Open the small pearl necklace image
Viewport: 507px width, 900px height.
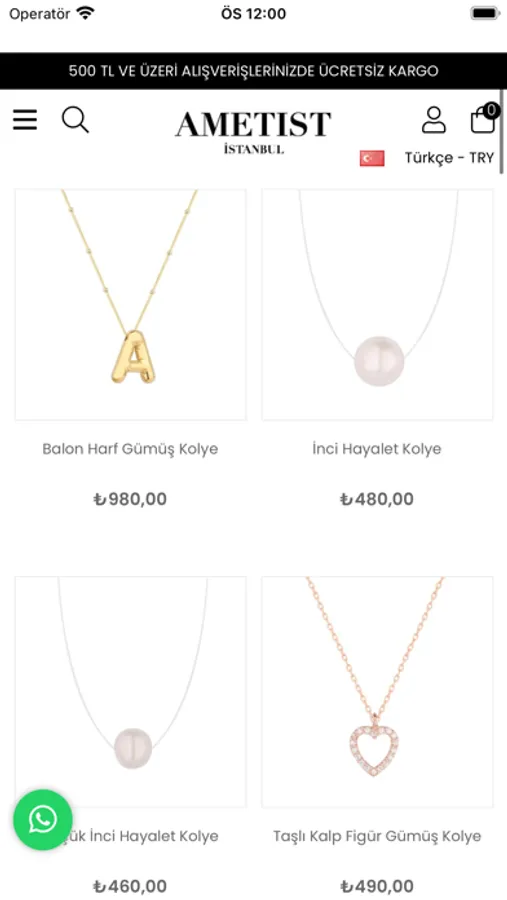pos(130,692)
